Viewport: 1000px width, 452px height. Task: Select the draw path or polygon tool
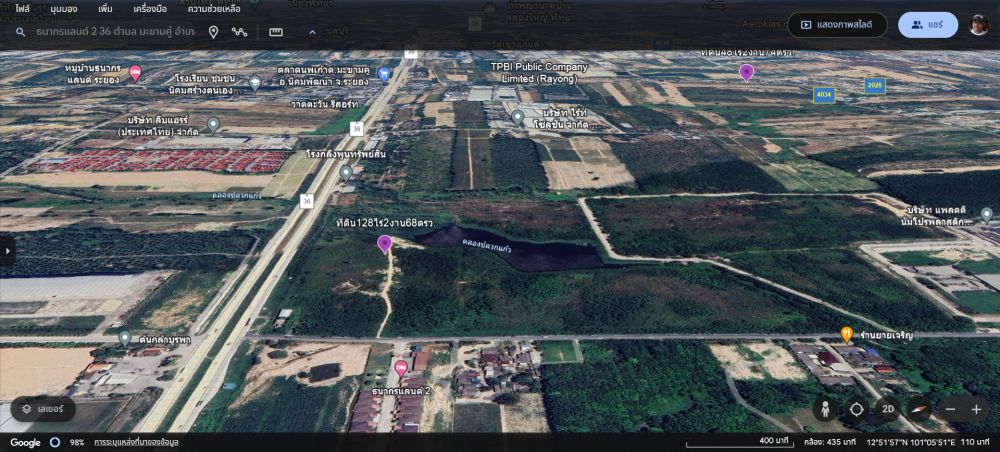coord(240,32)
